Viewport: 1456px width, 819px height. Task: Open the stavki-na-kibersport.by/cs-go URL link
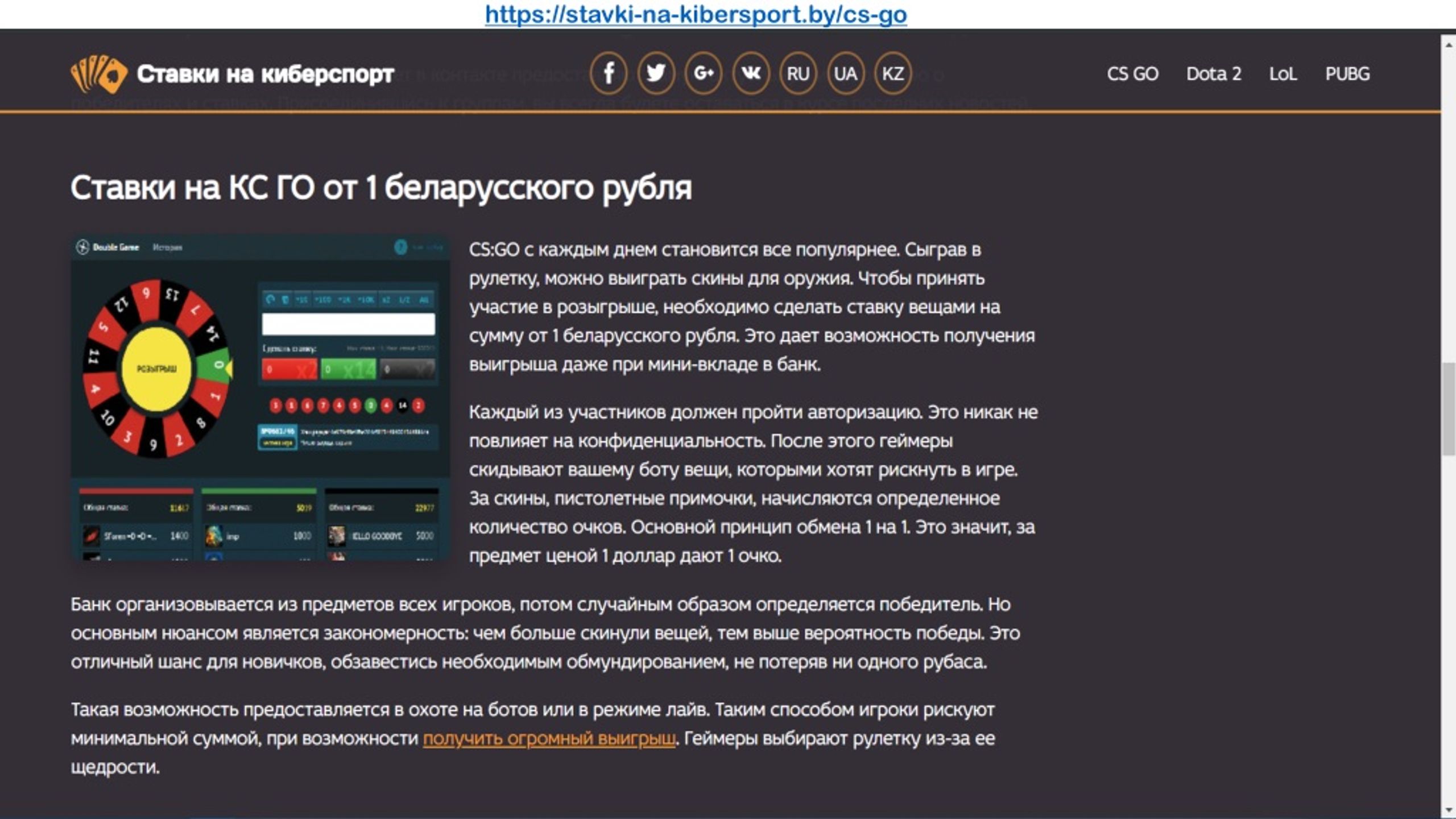point(696,14)
